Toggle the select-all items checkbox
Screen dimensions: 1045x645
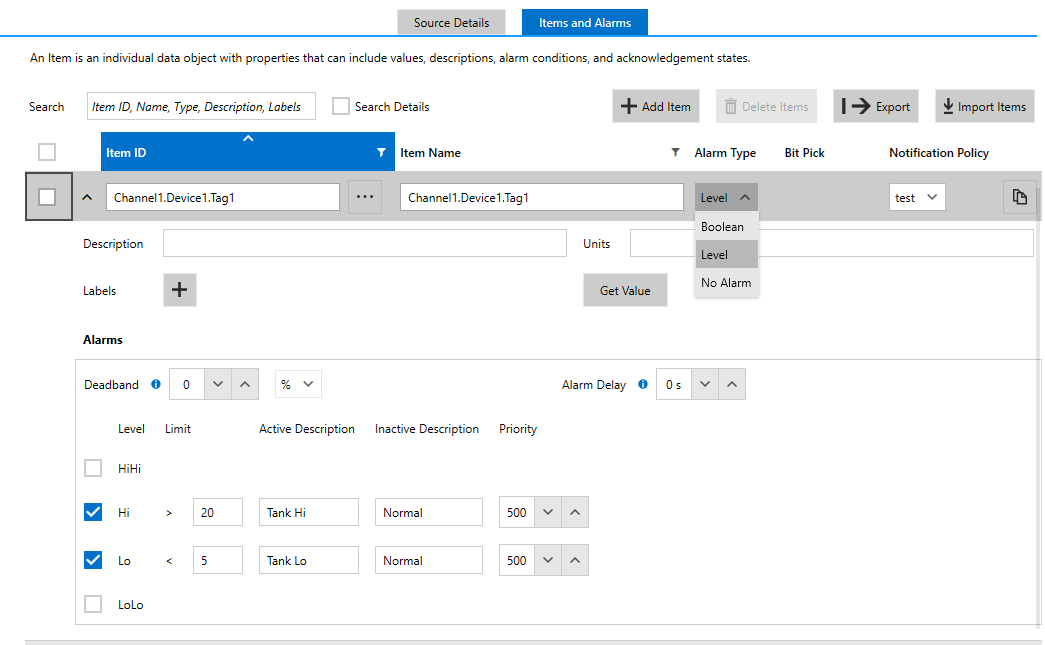(47, 153)
